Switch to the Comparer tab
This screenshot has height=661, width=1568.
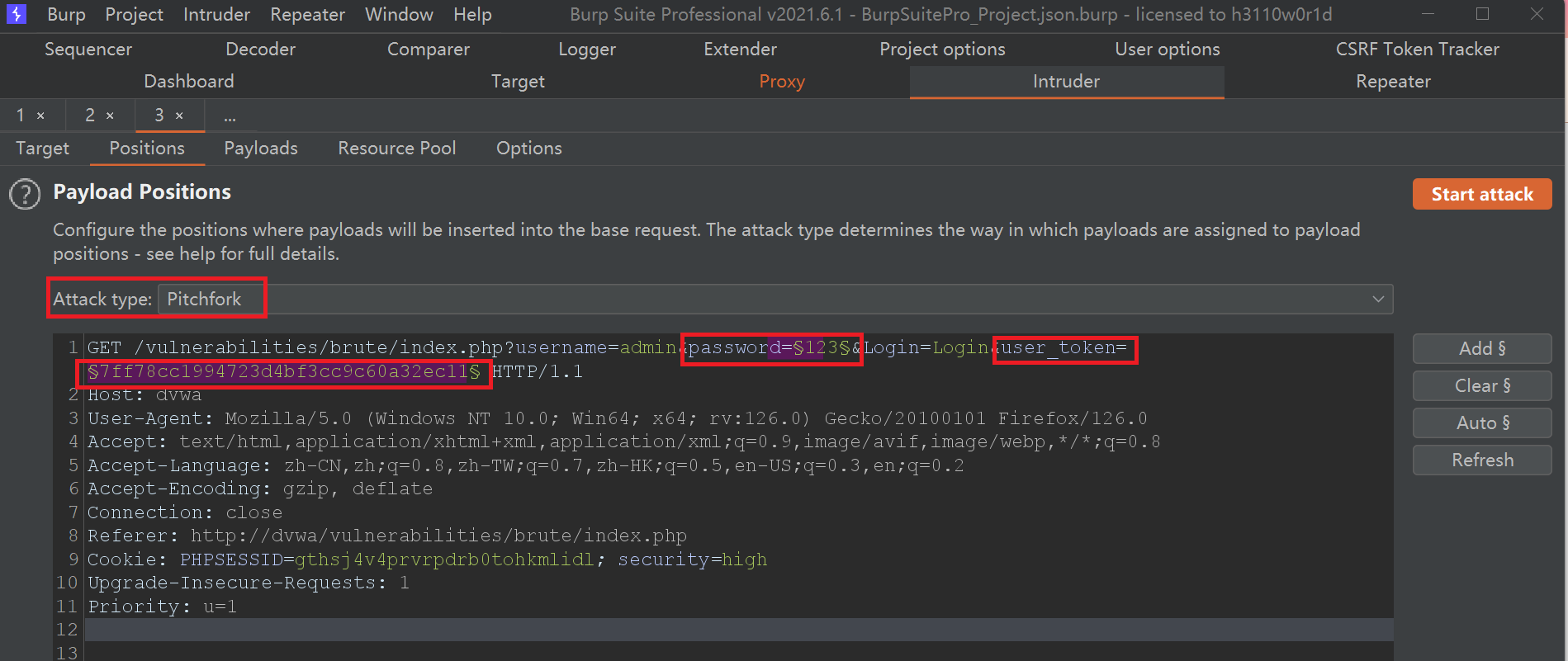[x=429, y=50]
